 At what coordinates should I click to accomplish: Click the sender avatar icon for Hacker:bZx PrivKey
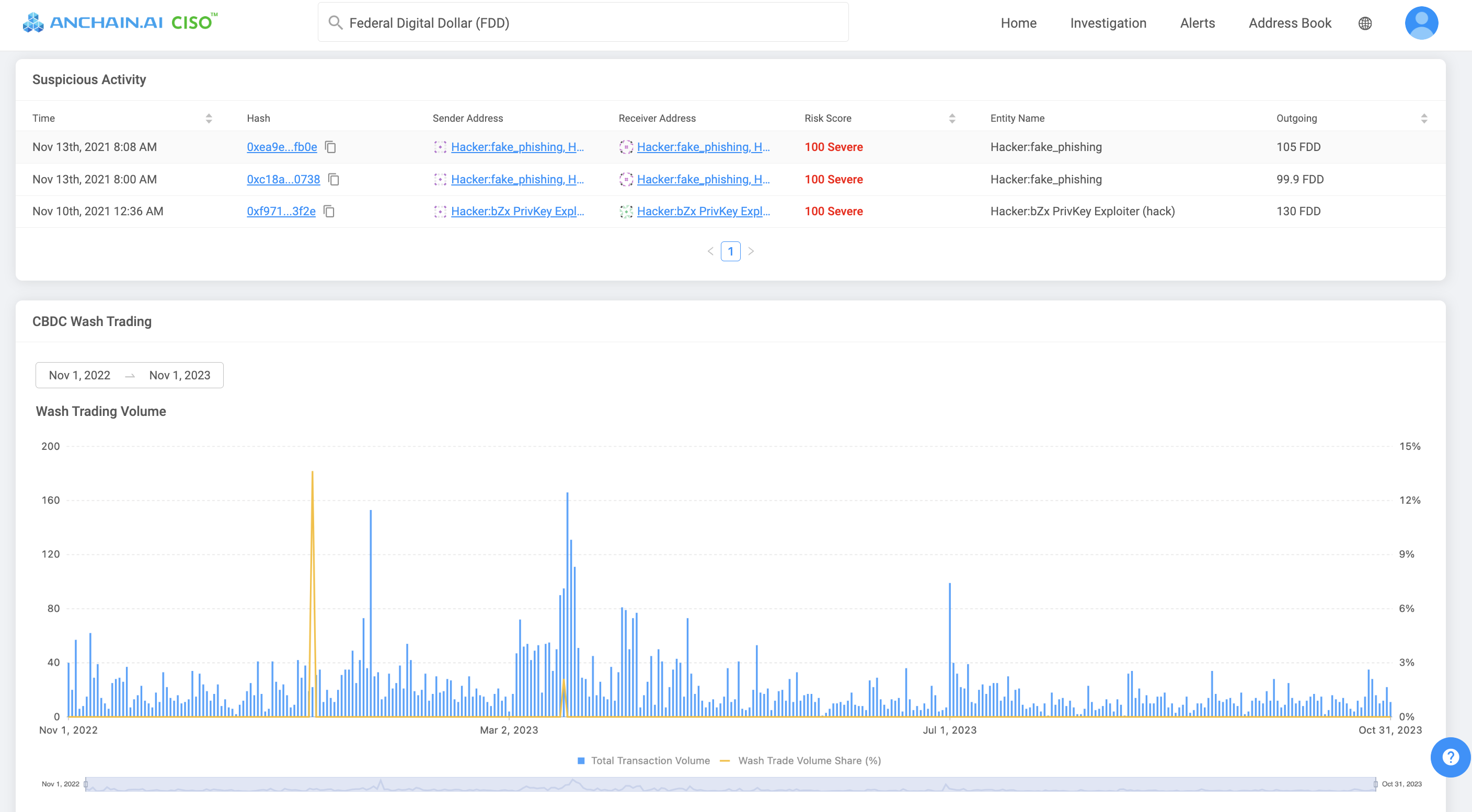tap(441, 211)
